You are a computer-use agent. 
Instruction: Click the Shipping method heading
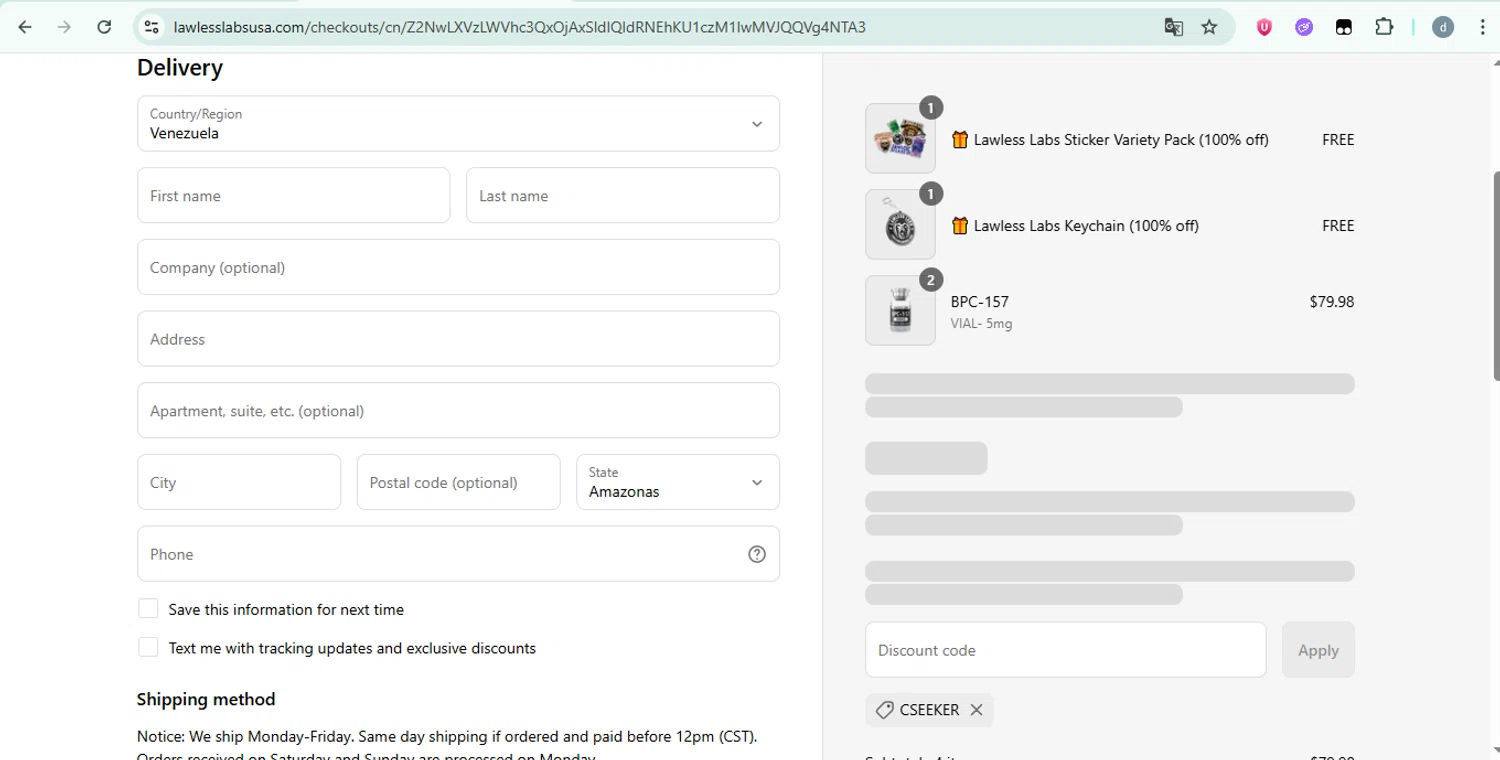pyautogui.click(x=206, y=699)
